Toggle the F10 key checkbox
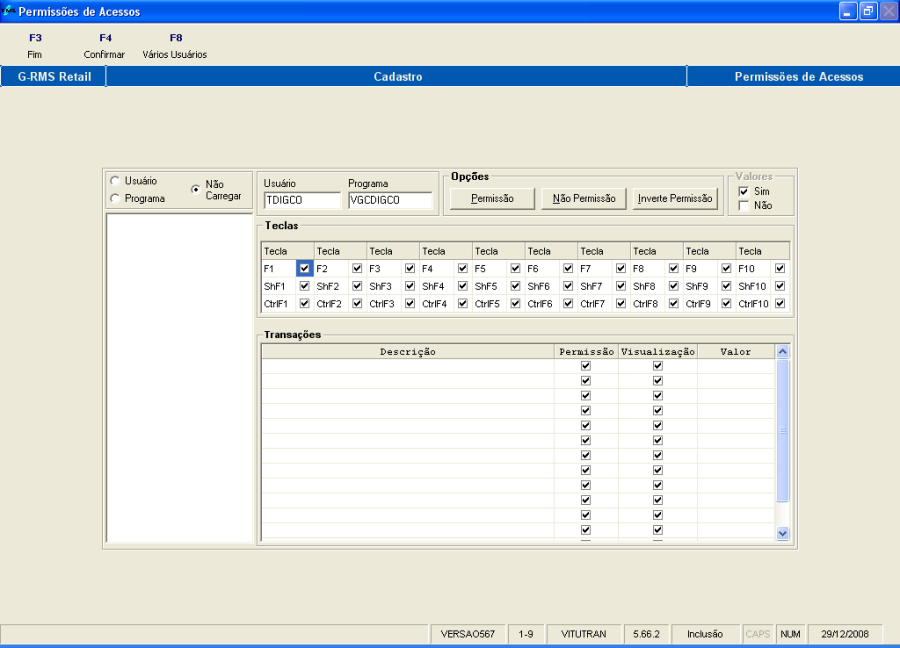Viewport: 900px width, 648px height. click(780, 268)
